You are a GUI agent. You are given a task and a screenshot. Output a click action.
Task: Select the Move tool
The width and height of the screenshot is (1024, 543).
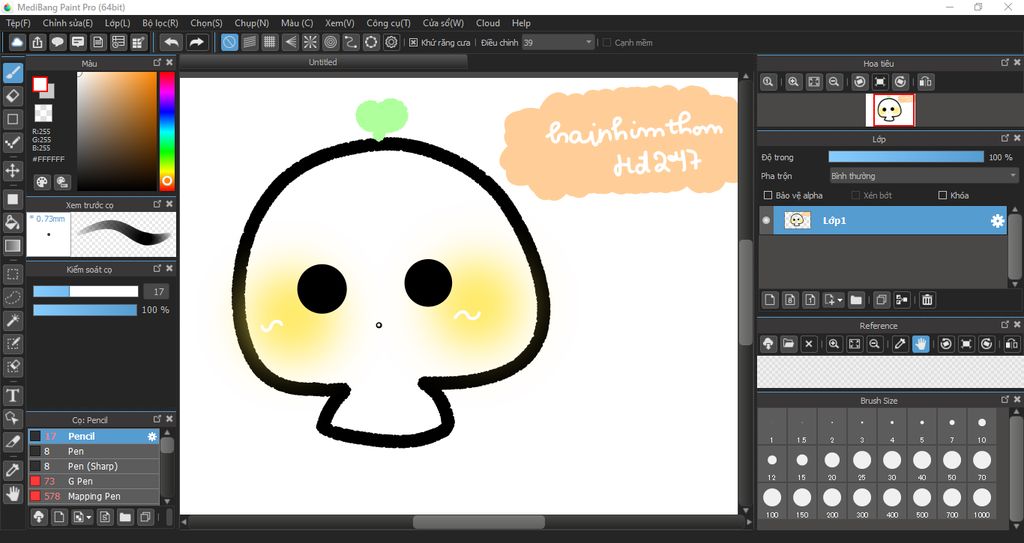(12, 171)
